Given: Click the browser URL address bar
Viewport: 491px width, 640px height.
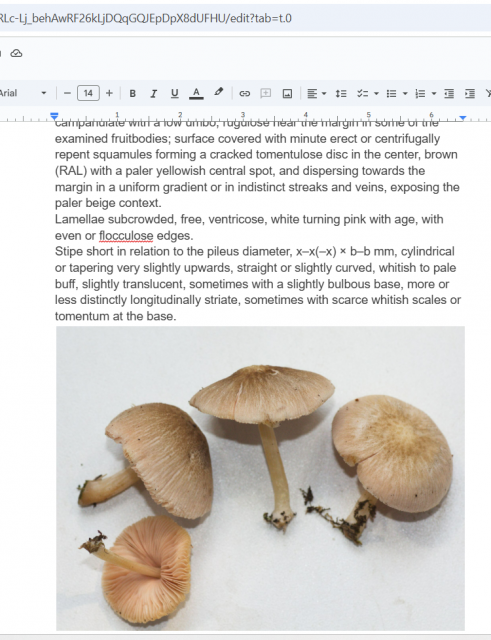Looking at the screenshot, I should tap(245, 18).
